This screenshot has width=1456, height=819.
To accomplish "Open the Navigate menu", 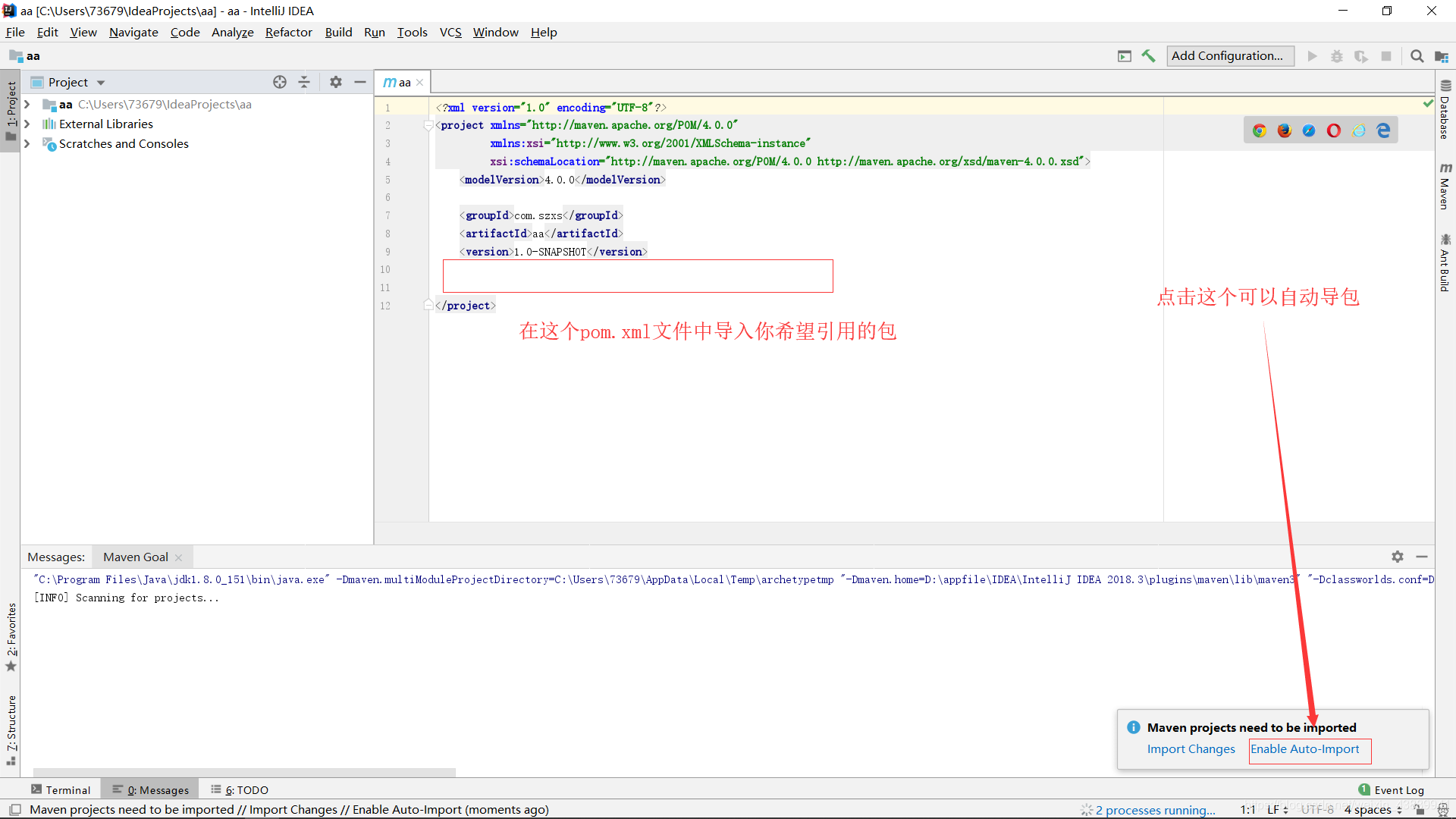I will coord(133,32).
